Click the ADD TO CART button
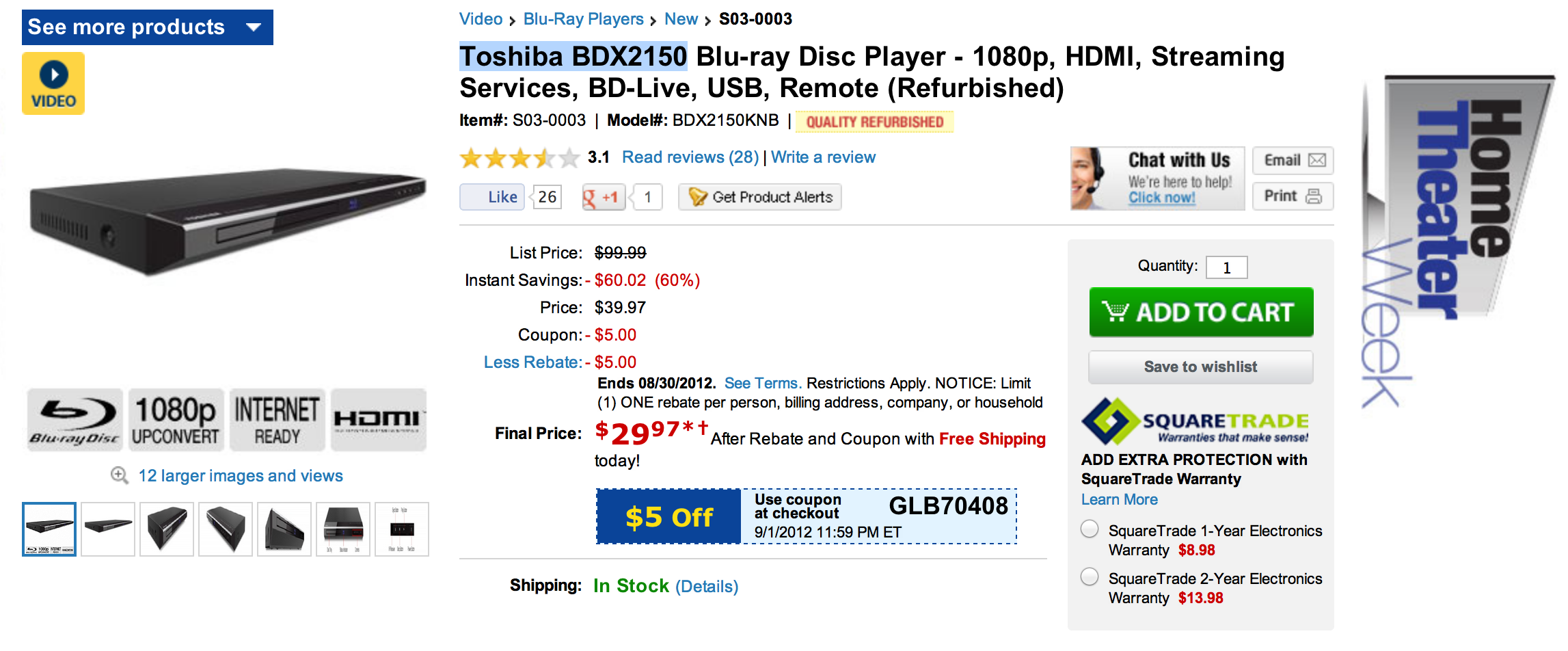 [x=1201, y=313]
